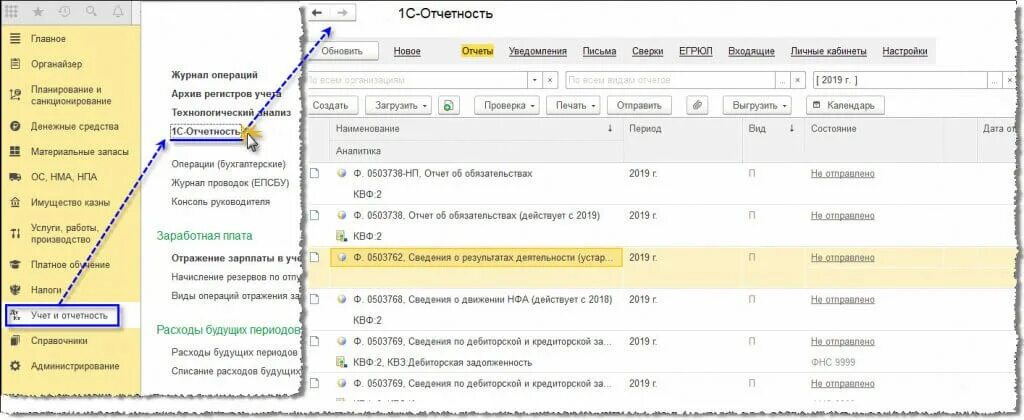
Task: Switch to the Новое tab
Action: tap(408, 51)
